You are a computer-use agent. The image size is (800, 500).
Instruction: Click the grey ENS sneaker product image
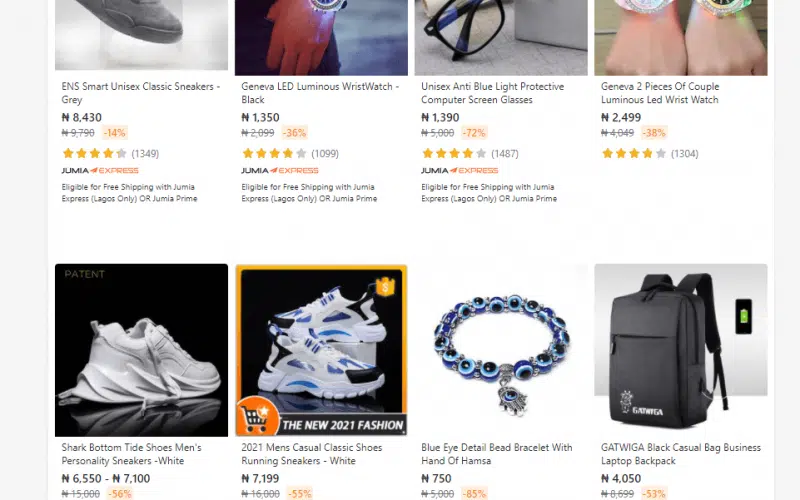(x=141, y=35)
